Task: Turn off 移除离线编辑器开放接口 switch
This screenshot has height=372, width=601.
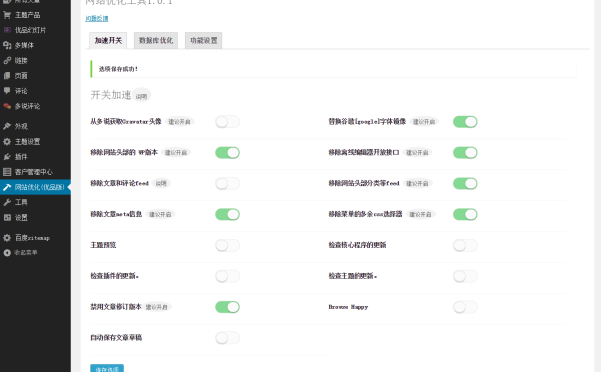Action: 465,152
